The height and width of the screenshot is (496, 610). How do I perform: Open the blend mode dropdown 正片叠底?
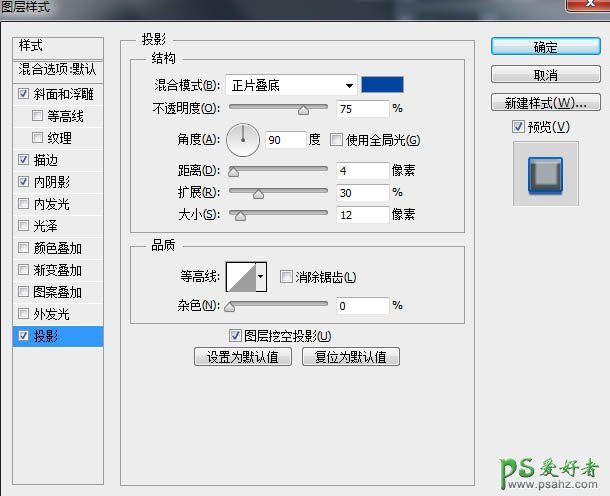[291, 85]
